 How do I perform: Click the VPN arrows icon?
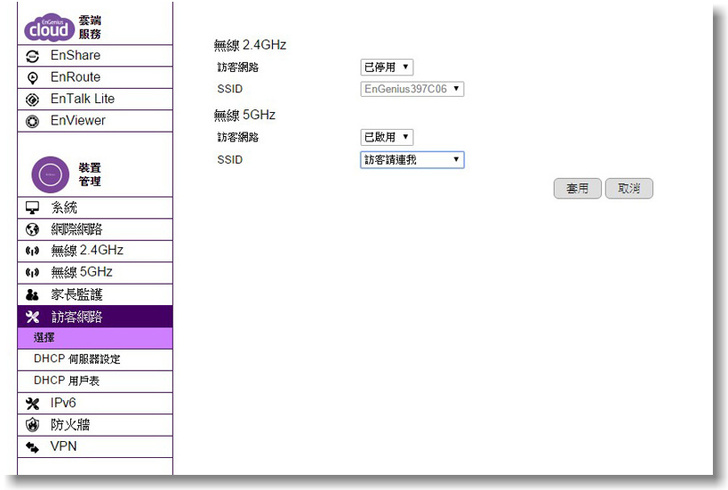pos(32,447)
